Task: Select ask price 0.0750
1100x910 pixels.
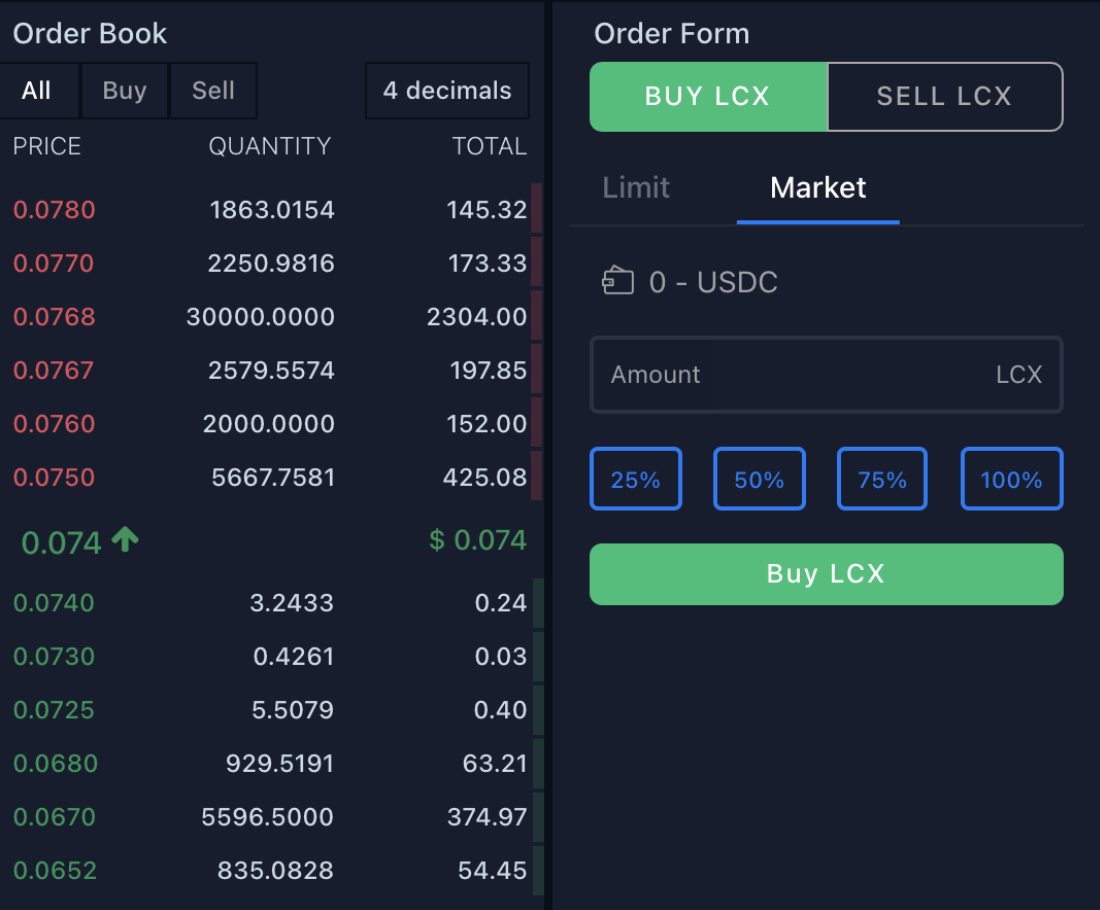Action: (54, 477)
